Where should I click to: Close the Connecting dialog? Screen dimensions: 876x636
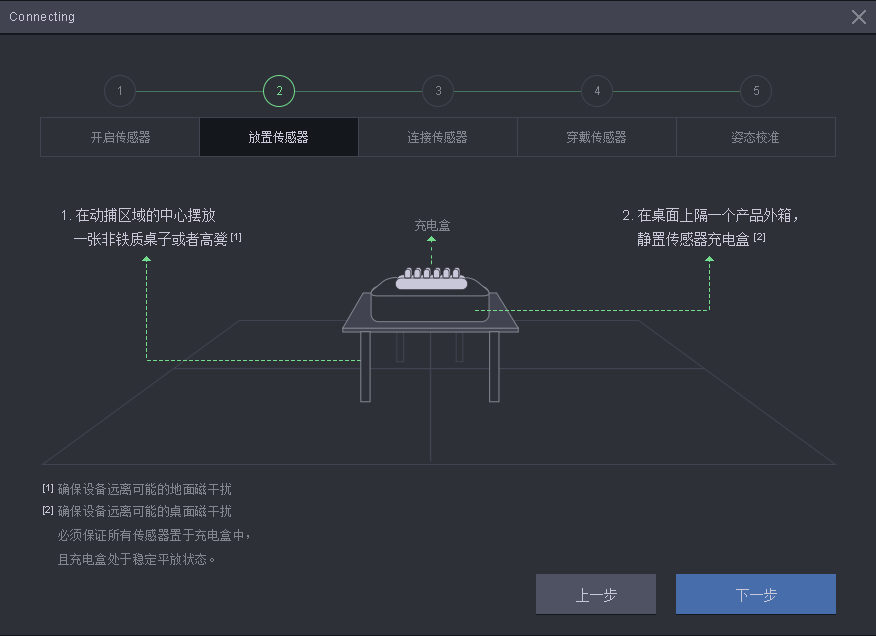tap(858, 17)
